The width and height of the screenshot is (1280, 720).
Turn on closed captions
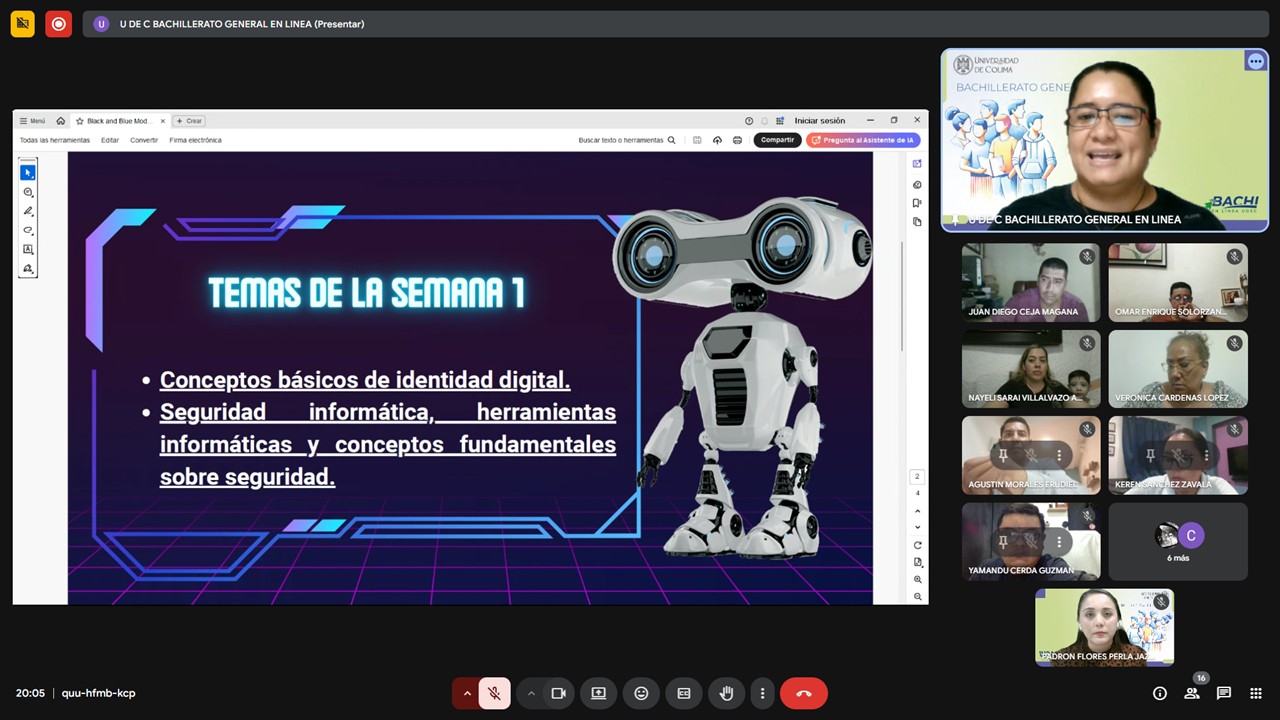(x=684, y=693)
